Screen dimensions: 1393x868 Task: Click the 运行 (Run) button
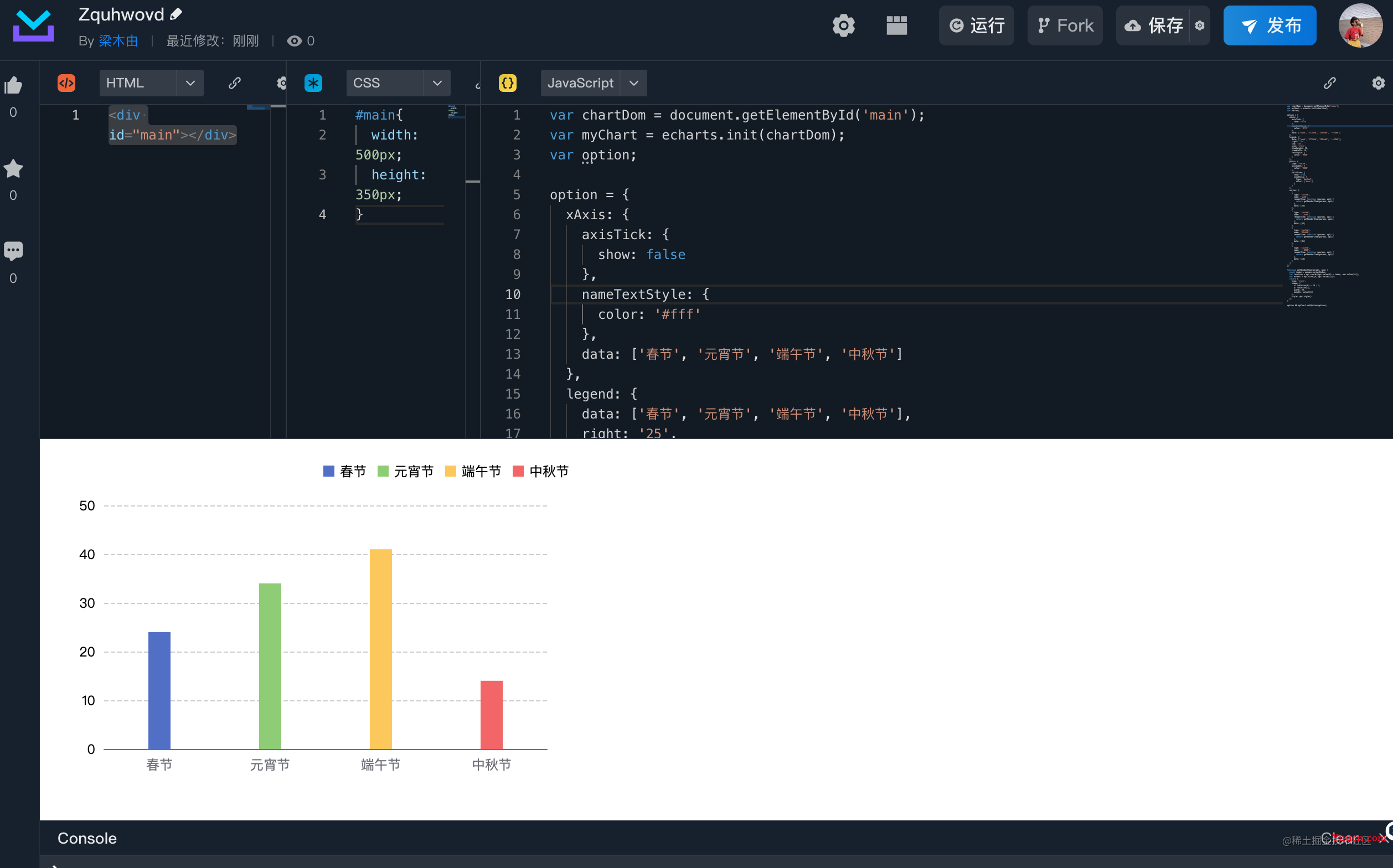click(x=977, y=26)
